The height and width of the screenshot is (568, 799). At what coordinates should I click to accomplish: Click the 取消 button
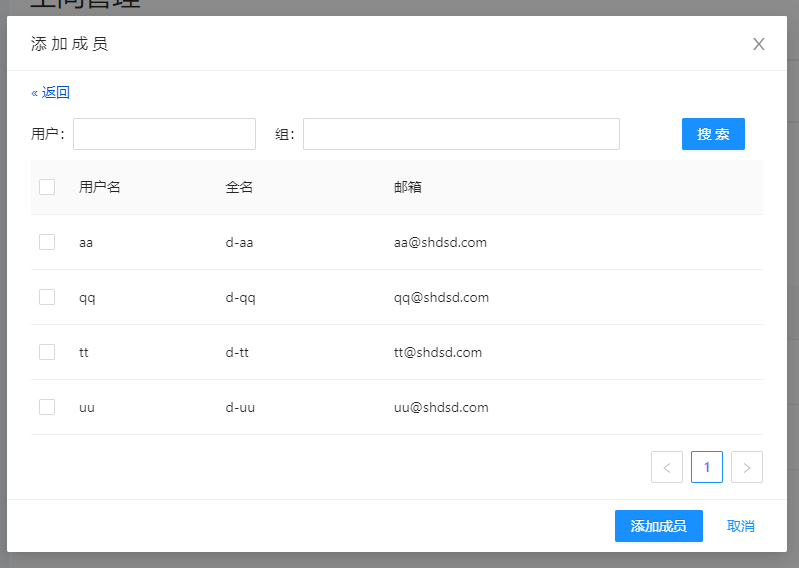(741, 526)
